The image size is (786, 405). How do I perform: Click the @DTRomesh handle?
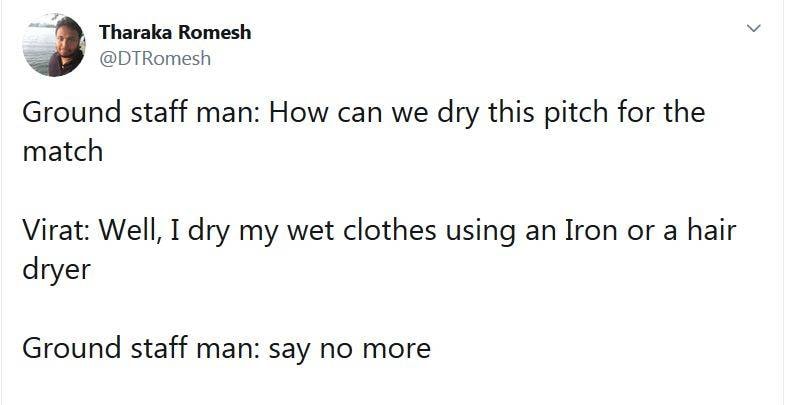155,58
